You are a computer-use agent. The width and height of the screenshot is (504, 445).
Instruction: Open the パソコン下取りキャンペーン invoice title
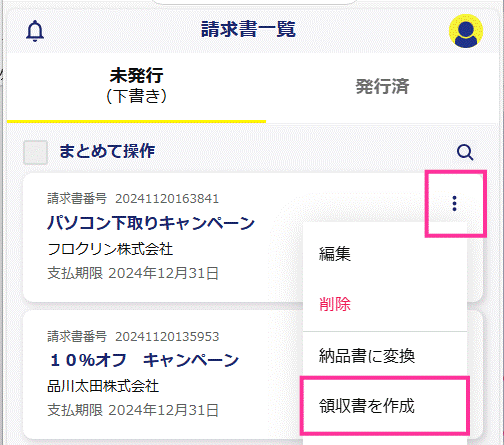point(151,223)
